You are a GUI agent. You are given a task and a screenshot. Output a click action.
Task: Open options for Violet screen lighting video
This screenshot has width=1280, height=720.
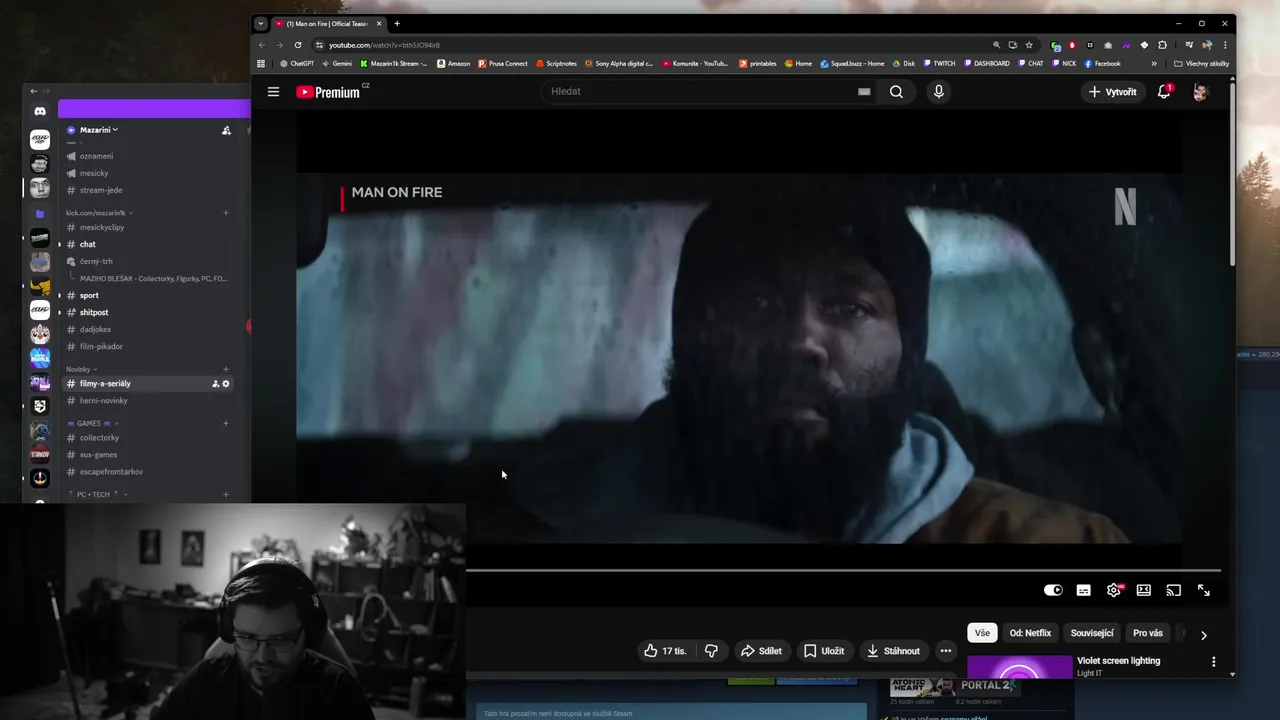point(1214,662)
